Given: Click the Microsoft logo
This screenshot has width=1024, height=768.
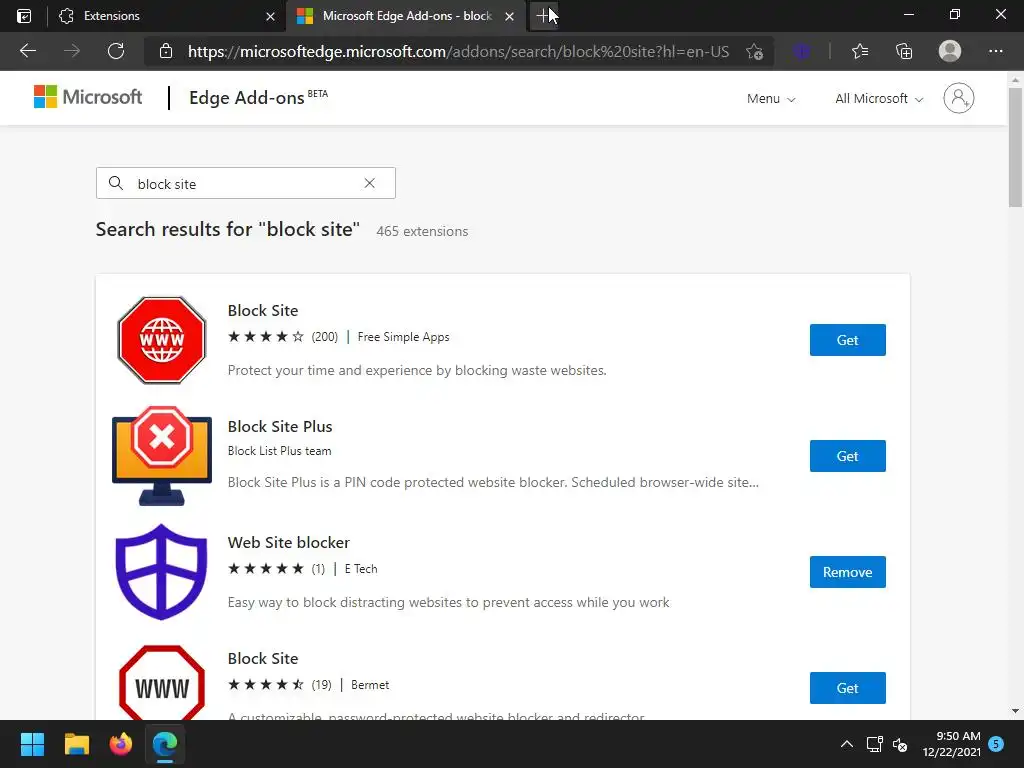Looking at the screenshot, I should tap(88, 97).
